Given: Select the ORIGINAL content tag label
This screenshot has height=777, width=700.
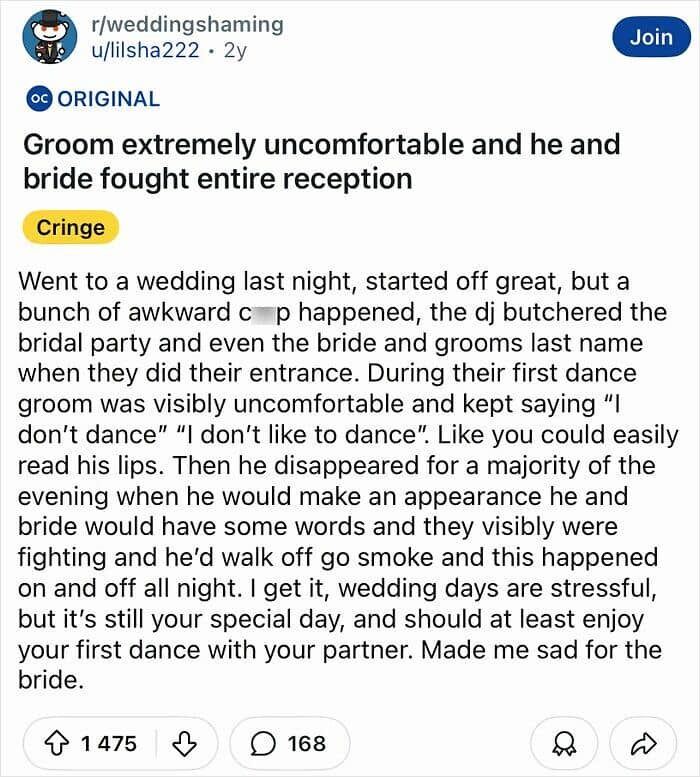Looking at the screenshot, I should point(108,99).
